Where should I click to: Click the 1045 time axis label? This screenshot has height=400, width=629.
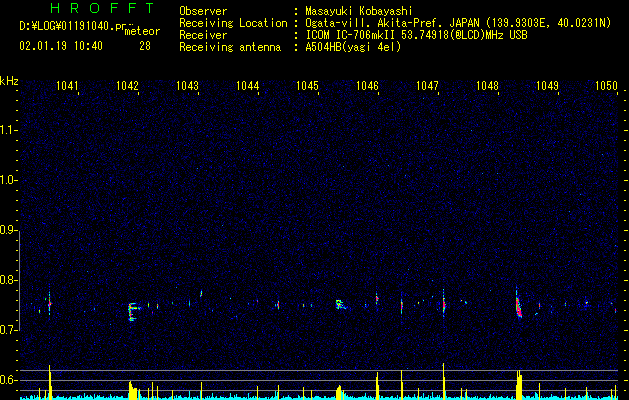tap(307, 86)
